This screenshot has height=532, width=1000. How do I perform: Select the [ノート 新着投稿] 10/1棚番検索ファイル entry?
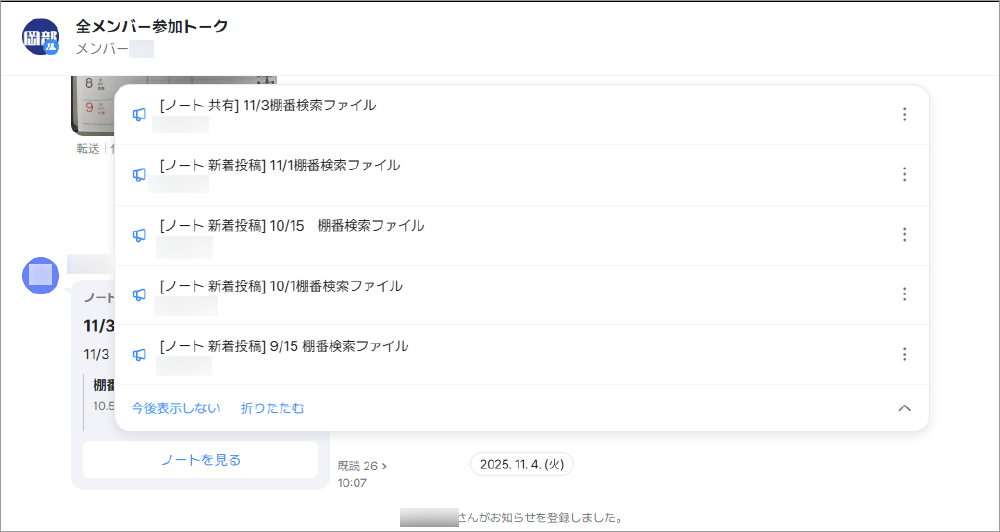280,286
